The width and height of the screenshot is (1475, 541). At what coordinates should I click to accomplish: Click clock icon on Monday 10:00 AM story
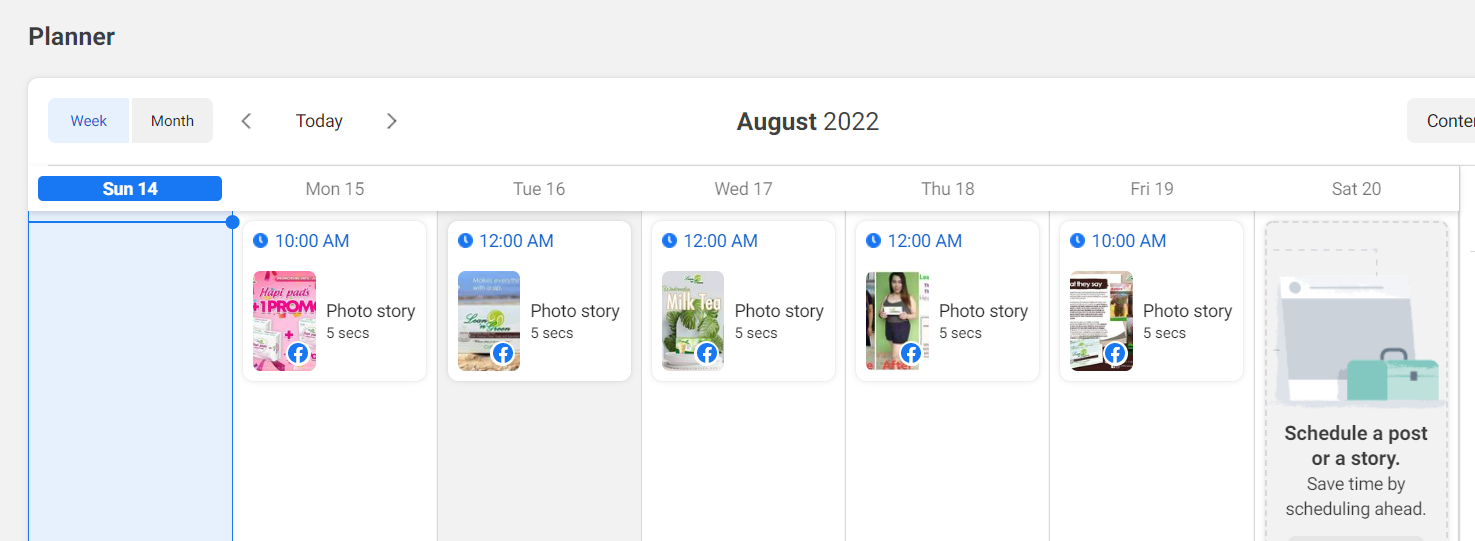pos(261,241)
